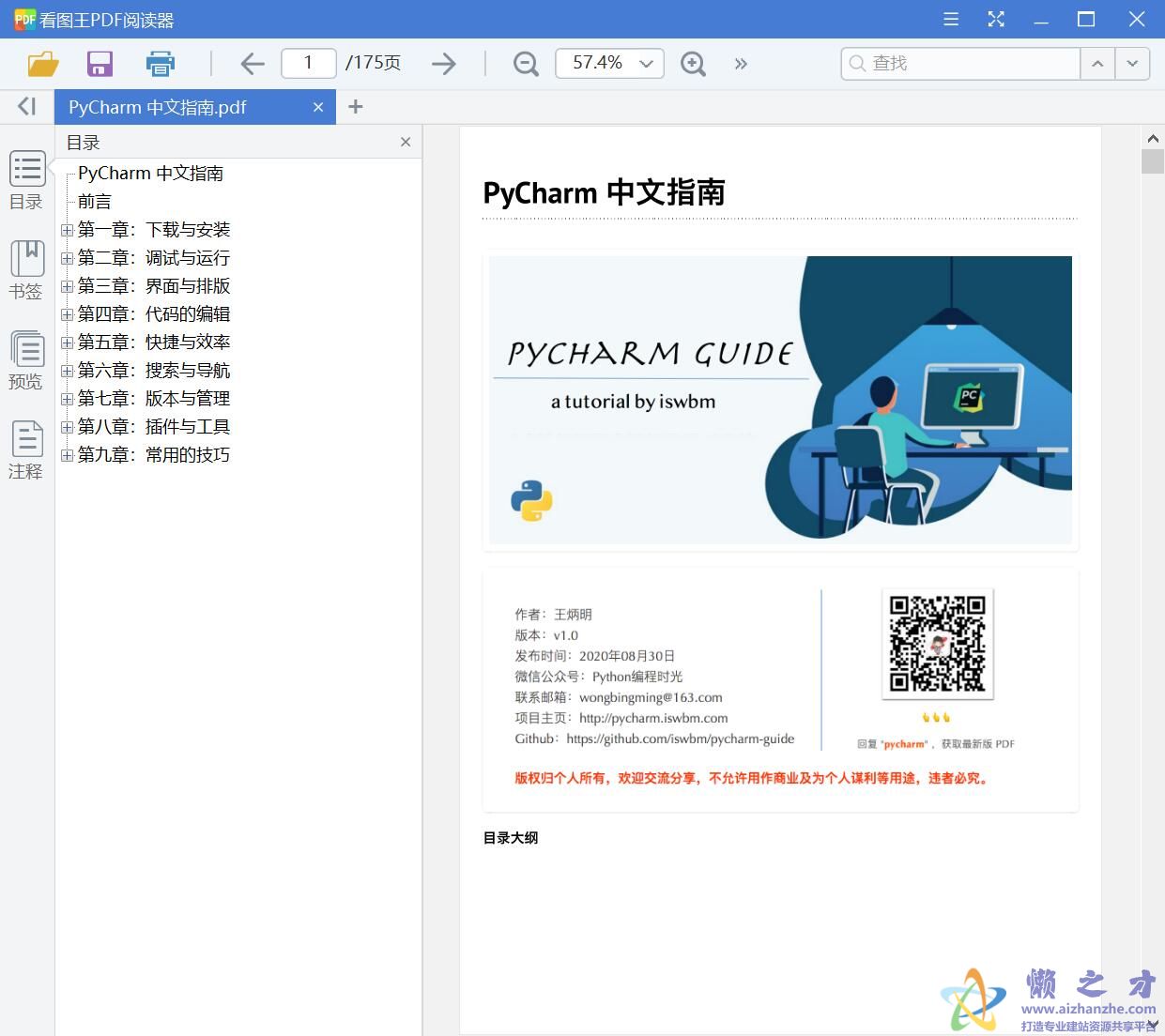Open the zoom percentage dropdown
This screenshot has width=1165, height=1036.
[645, 63]
